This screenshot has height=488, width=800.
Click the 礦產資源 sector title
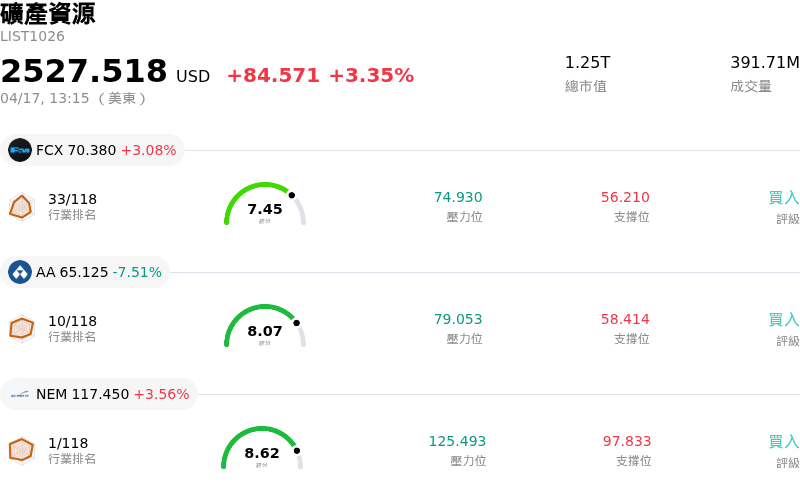[x=48, y=14]
